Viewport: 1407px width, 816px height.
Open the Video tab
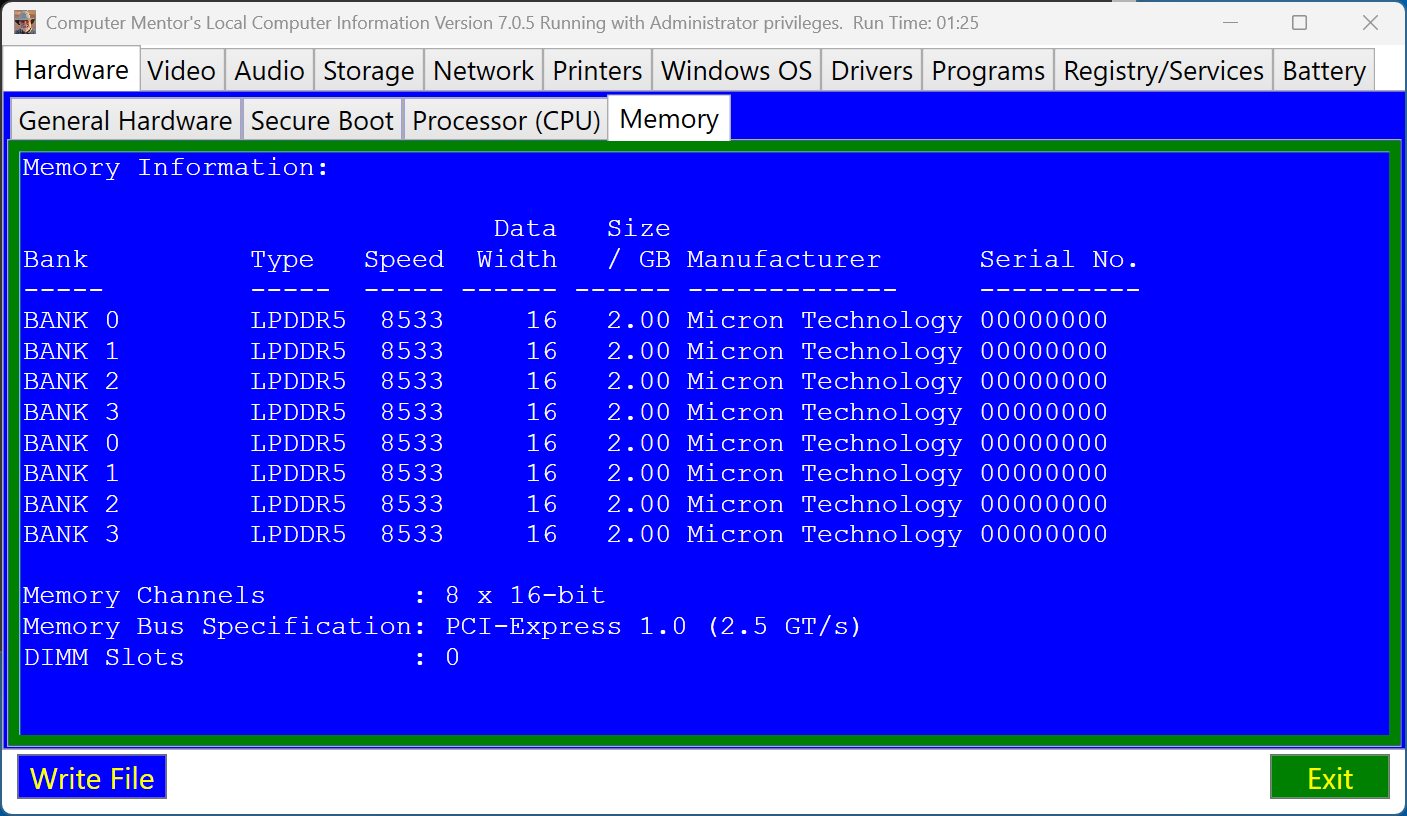[x=182, y=71]
